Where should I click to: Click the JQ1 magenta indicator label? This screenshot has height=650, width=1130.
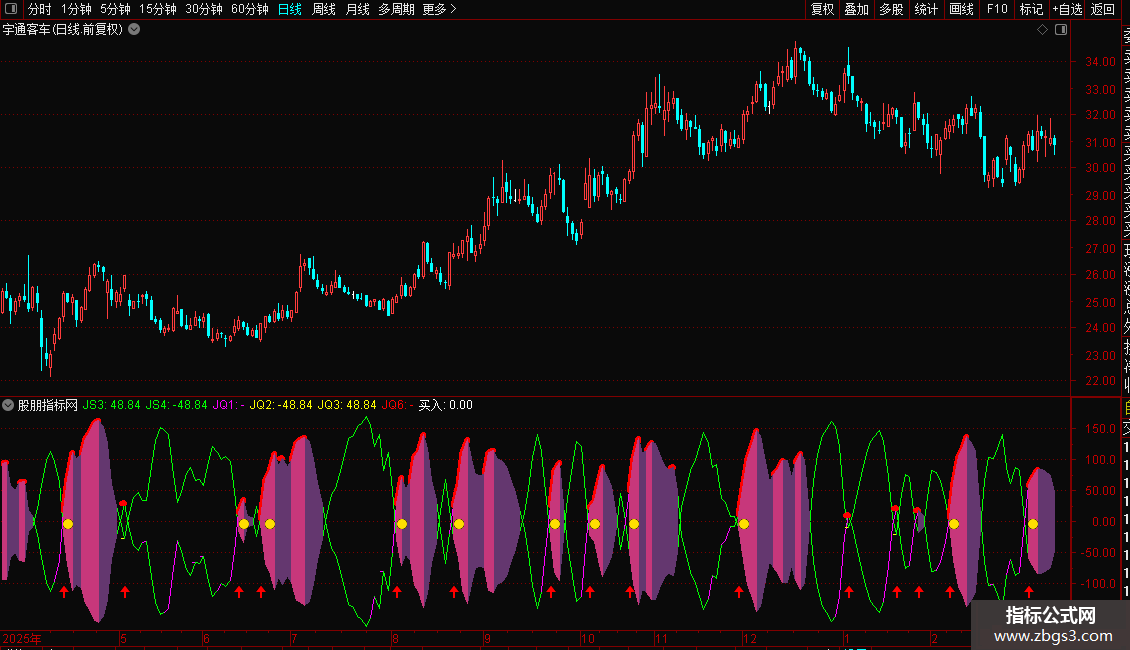[228, 405]
